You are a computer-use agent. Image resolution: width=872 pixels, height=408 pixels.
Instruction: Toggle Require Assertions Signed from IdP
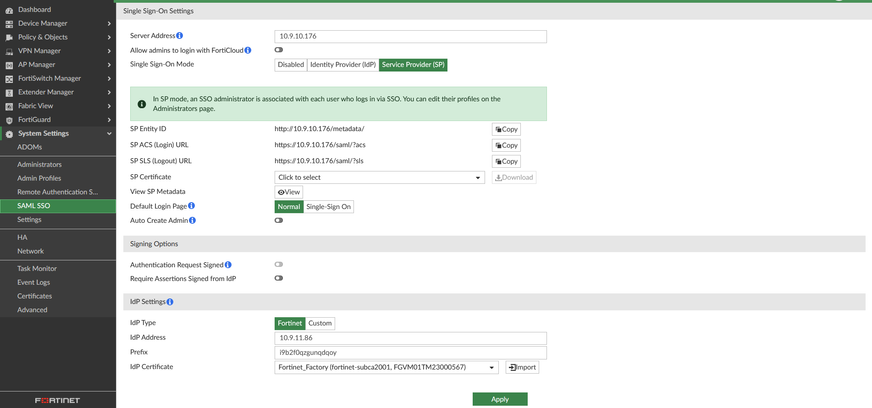click(x=279, y=278)
